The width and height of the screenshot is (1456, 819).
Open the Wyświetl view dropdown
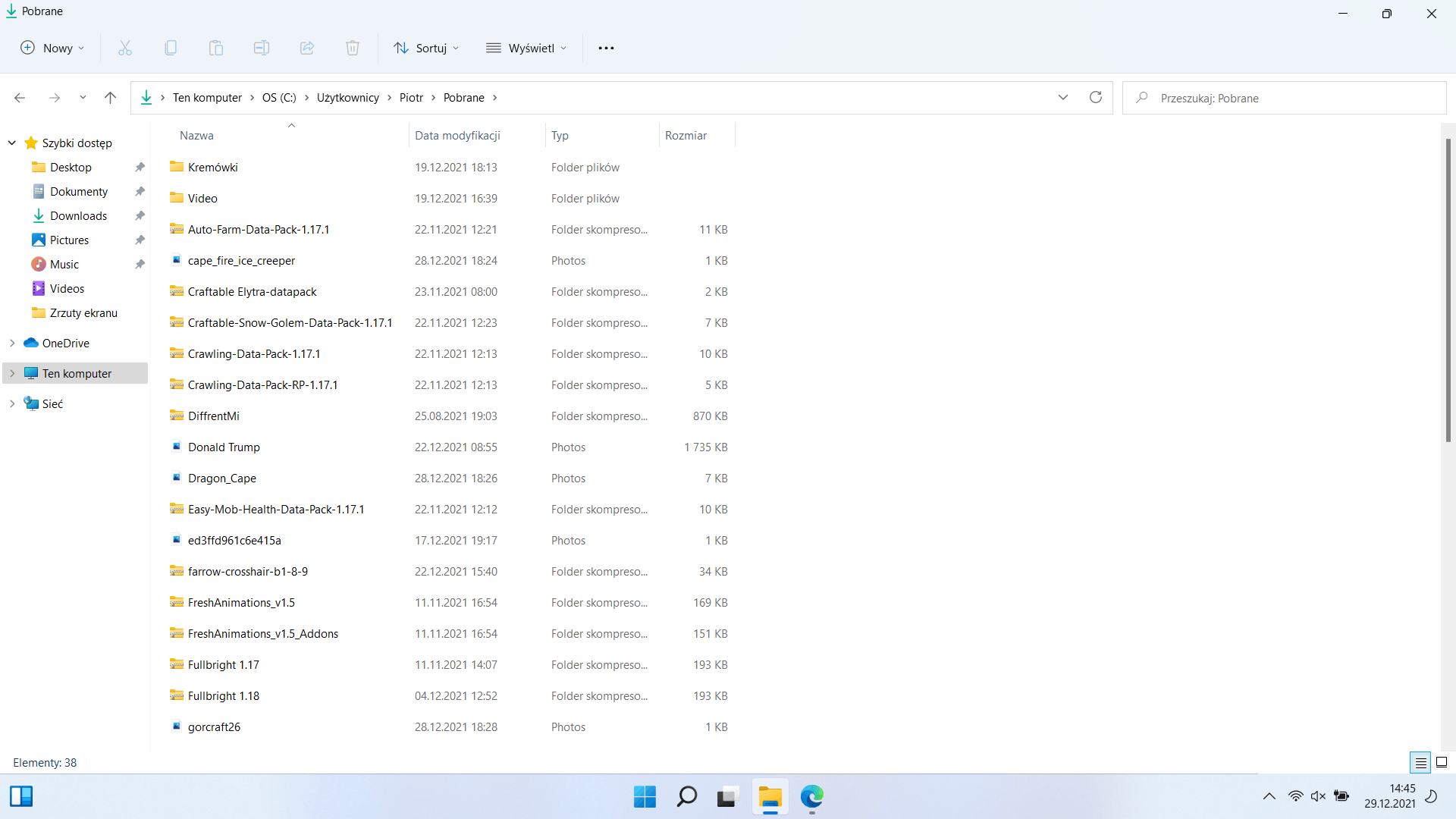(526, 48)
